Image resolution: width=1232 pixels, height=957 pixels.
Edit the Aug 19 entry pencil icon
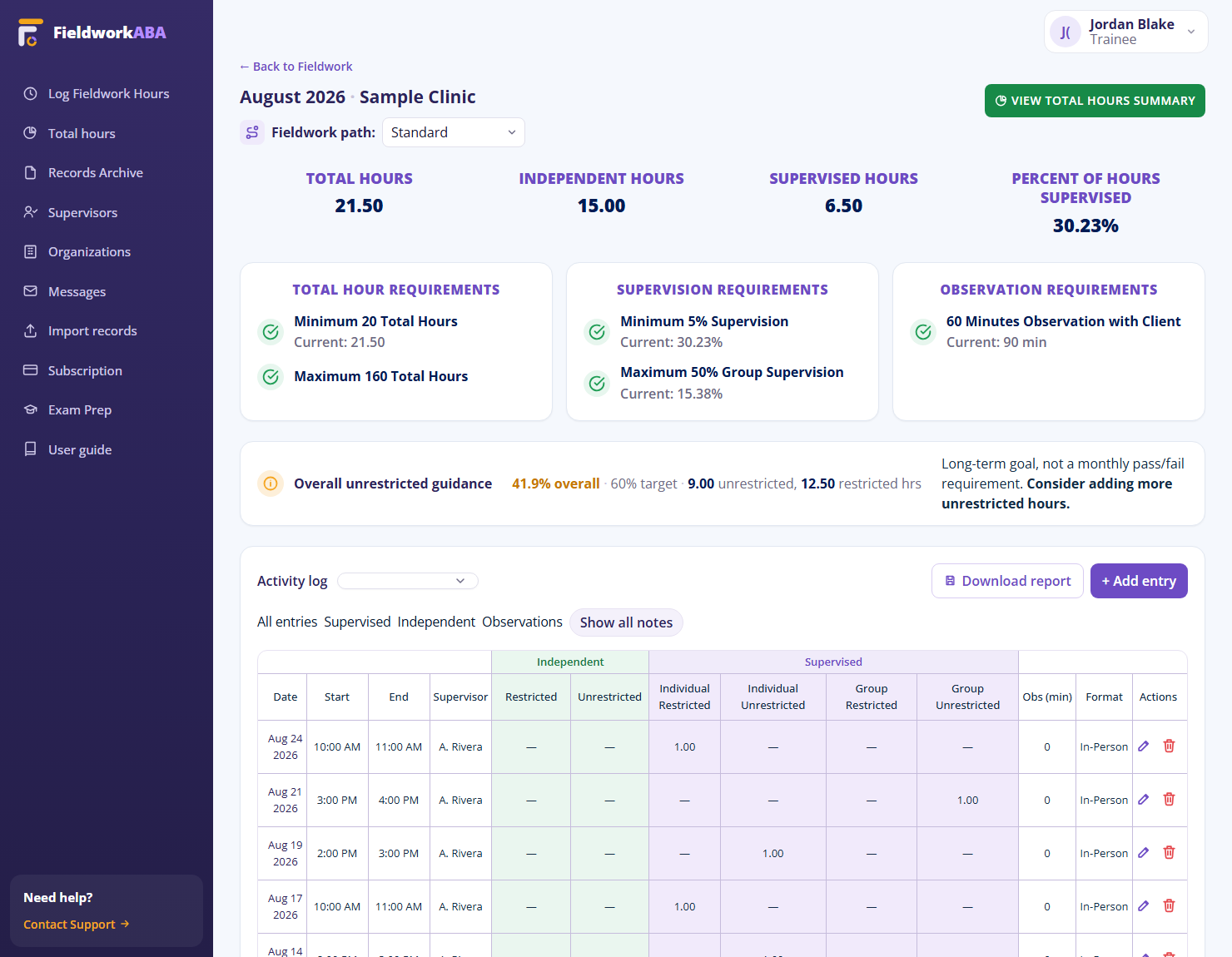click(x=1144, y=853)
